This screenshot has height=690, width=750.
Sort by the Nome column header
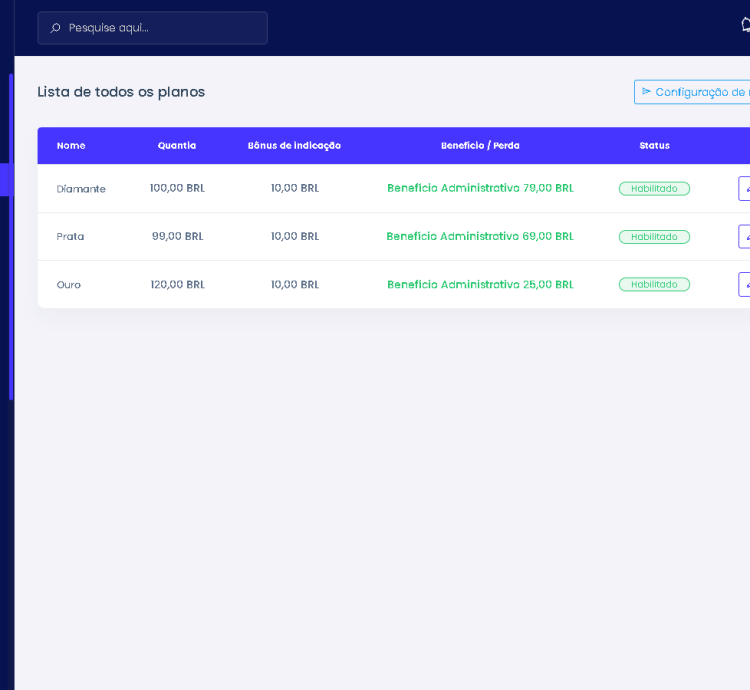click(71, 146)
